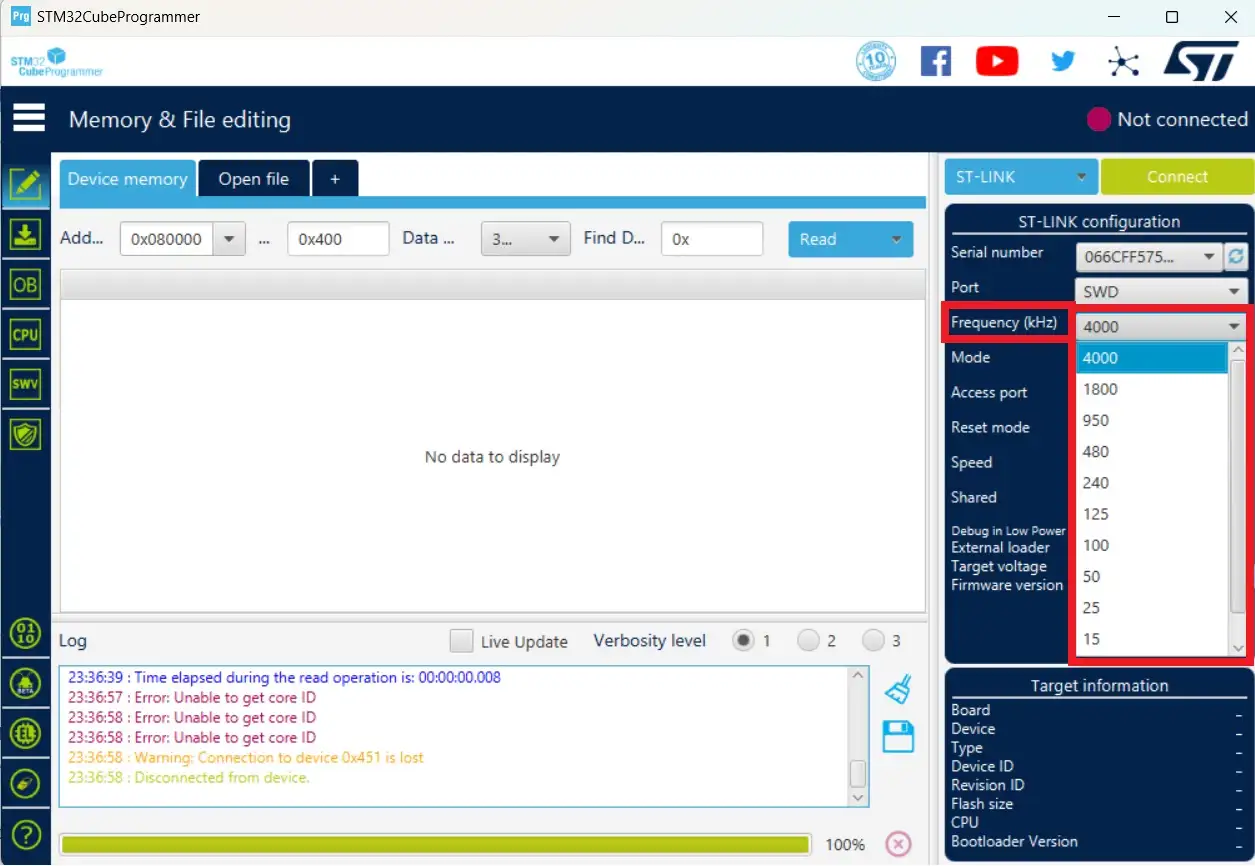Viewport: 1255px width, 866px height.
Task: Clear the log with the broom icon
Action: (898, 689)
